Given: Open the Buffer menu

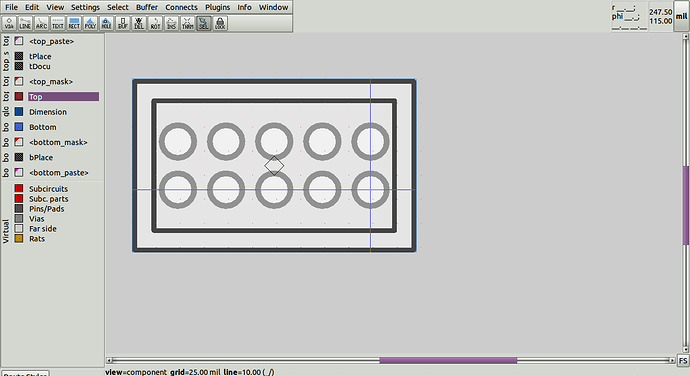Looking at the screenshot, I should 147,7.
